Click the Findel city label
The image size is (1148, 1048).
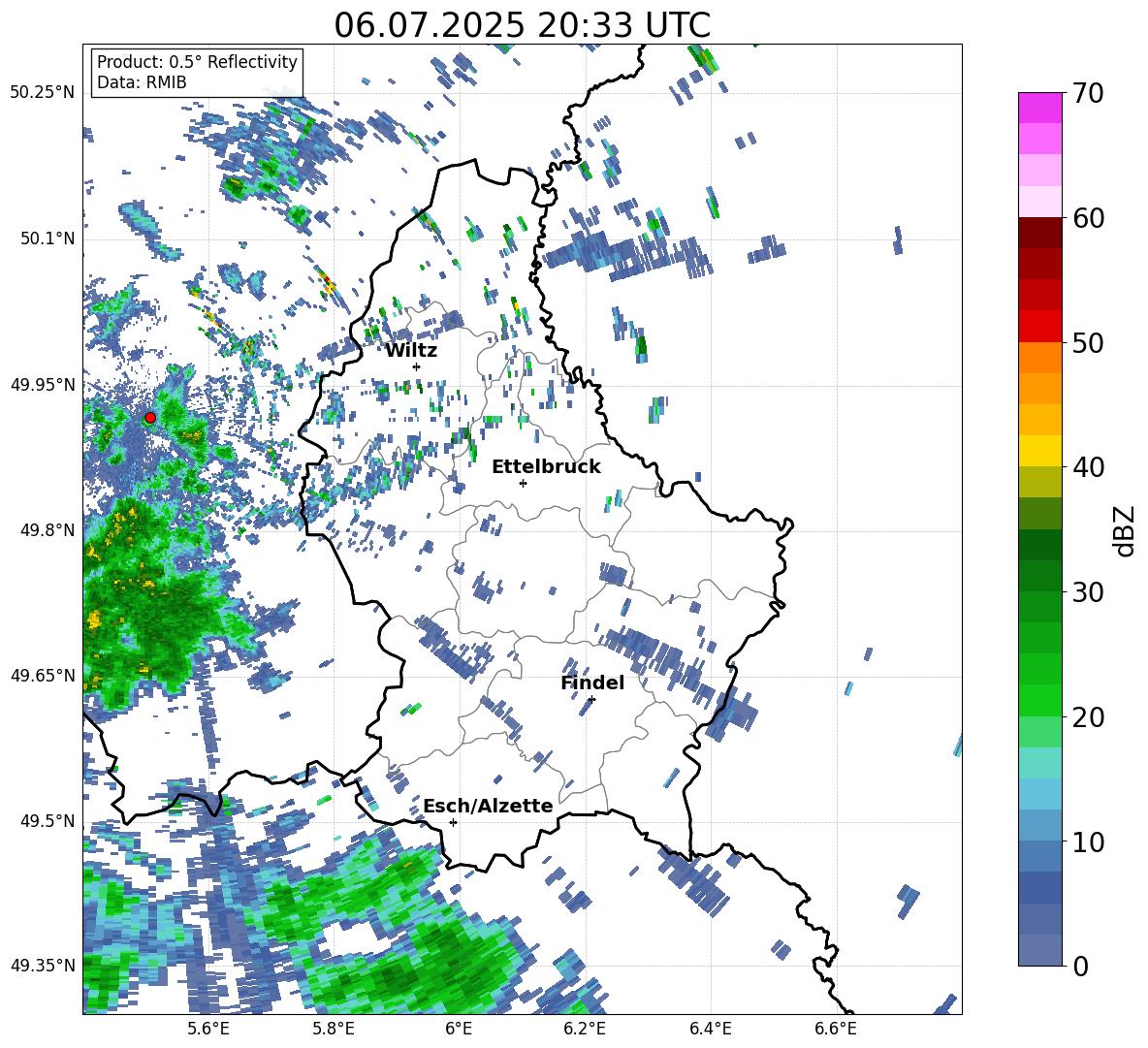coord(592,683)
